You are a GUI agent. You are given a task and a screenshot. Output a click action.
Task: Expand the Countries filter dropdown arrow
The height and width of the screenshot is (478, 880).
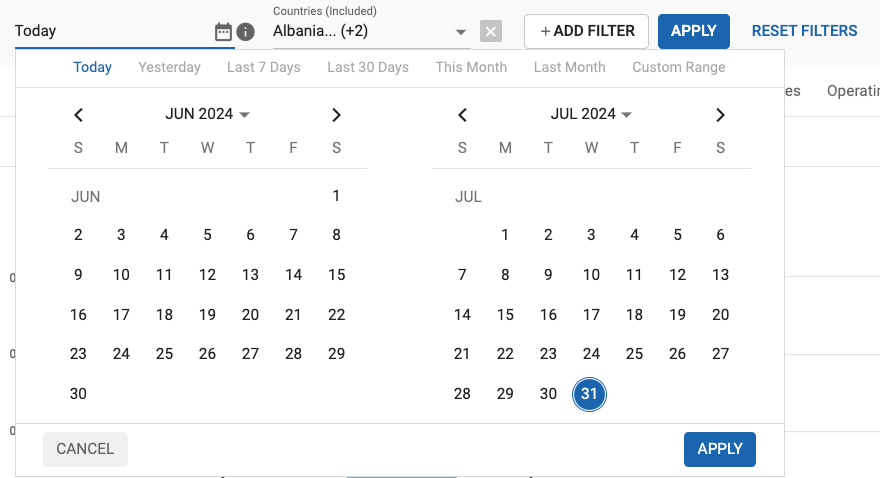tap(461, 32)
